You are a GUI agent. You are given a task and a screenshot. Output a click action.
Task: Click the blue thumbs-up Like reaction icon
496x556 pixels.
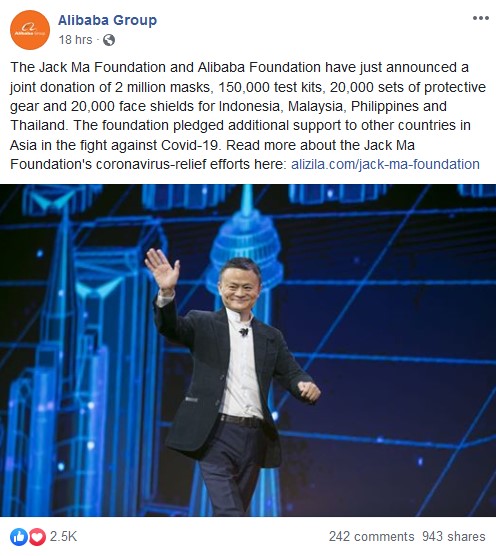[19, 536]
